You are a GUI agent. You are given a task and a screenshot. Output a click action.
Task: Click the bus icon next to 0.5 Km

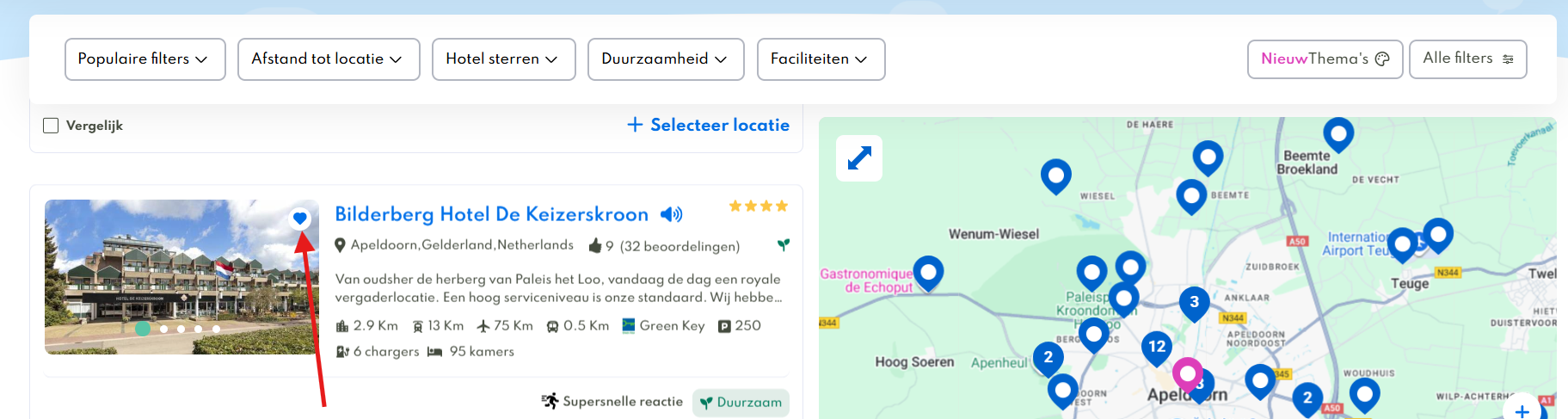click(x=552, y=326)
